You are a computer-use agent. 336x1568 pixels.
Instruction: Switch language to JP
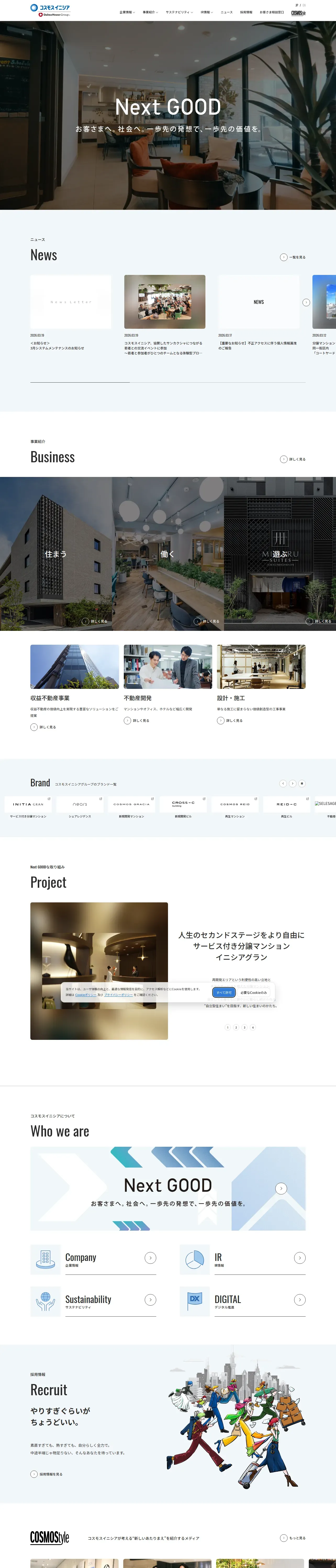(x=297, y=5)
